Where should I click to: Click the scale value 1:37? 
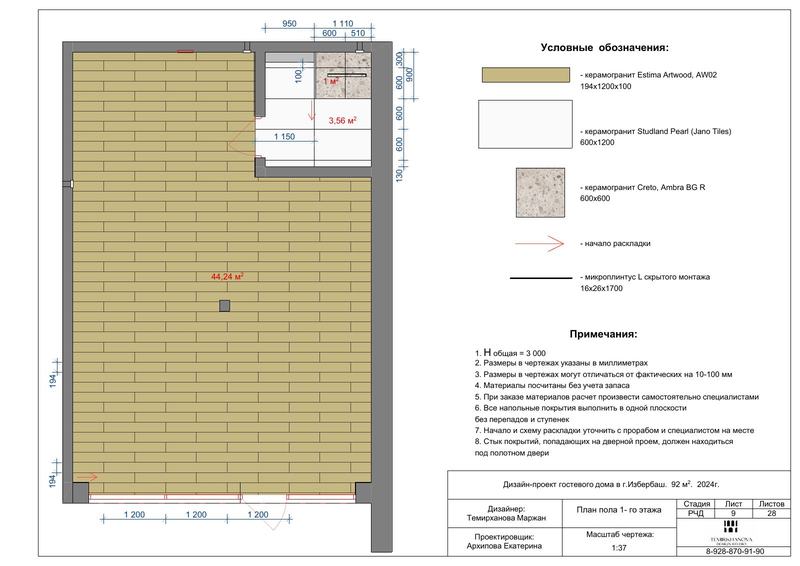click(x=619, y=548)
